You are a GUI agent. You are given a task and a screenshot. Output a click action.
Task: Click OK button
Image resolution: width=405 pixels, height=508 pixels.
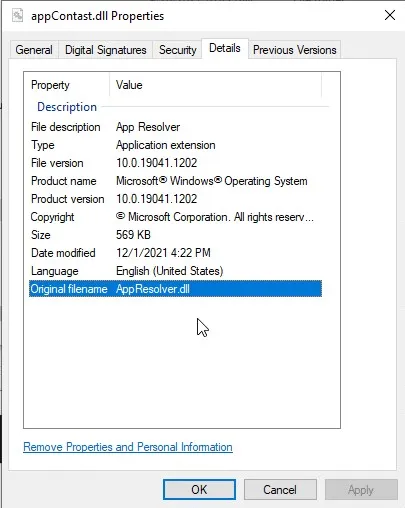[x=199, y=489]
